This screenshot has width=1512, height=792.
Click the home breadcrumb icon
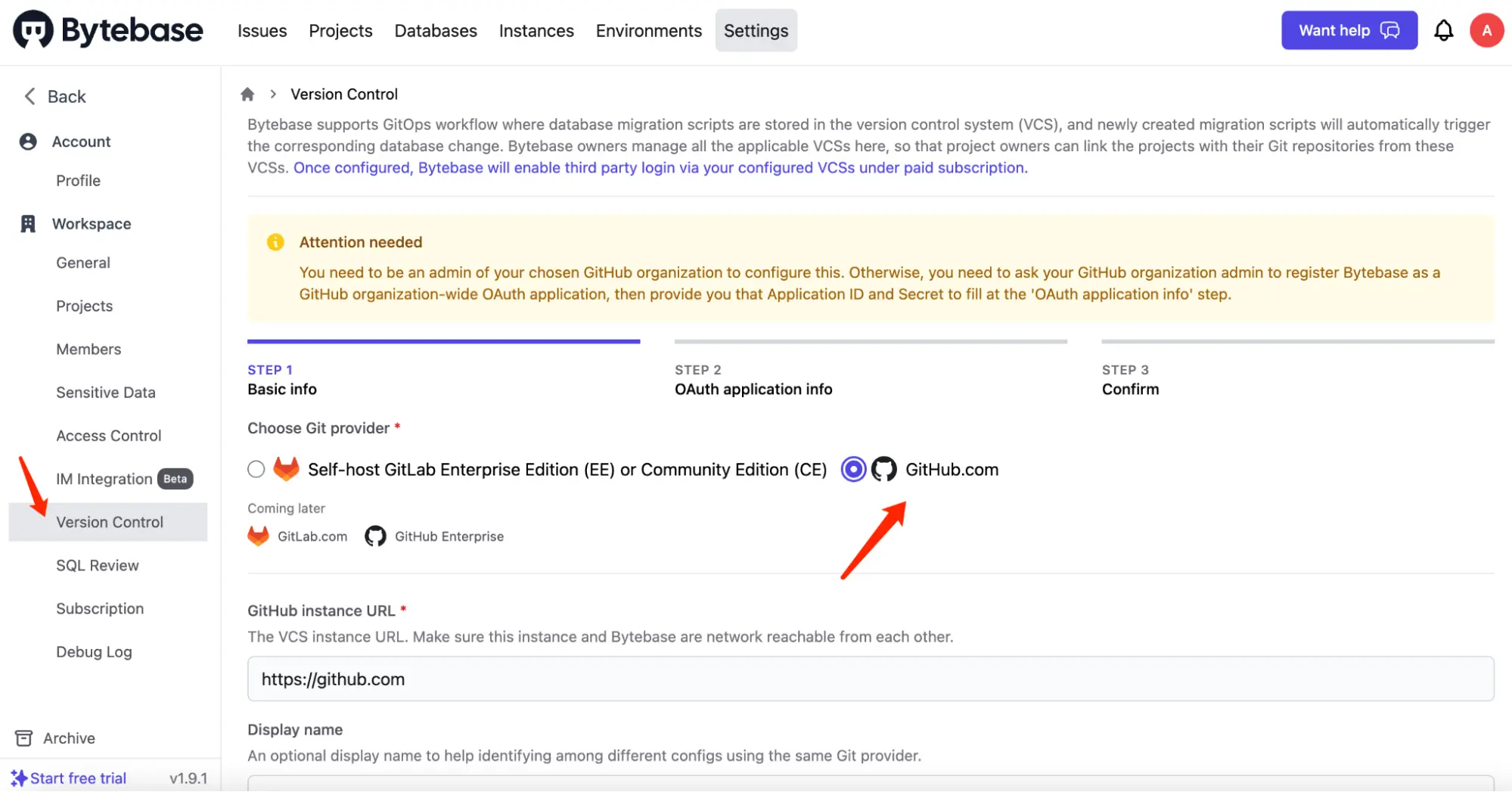click(247, 93)
